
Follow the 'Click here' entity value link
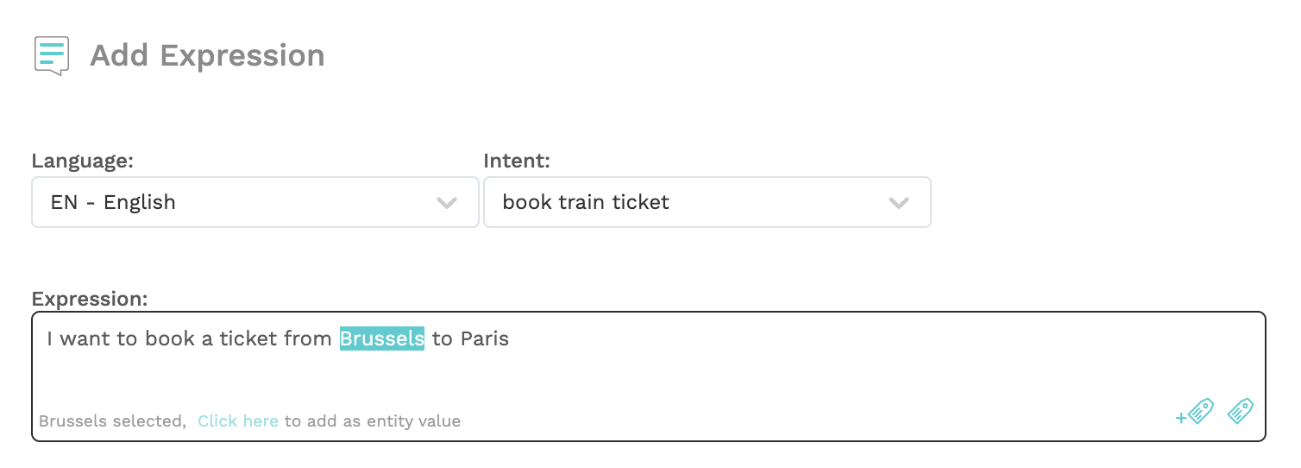tap(237, 421)
